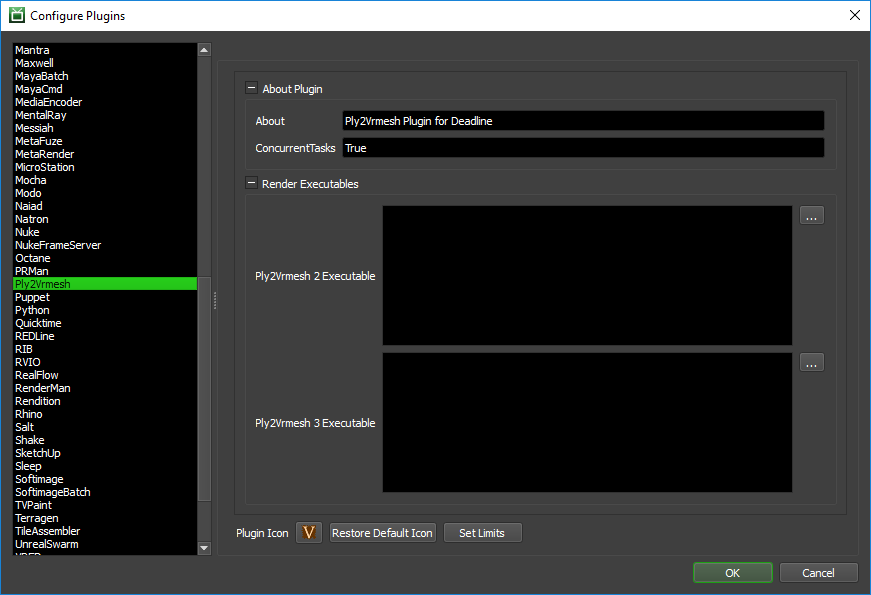Select Rhino plugin

(105, 414)
